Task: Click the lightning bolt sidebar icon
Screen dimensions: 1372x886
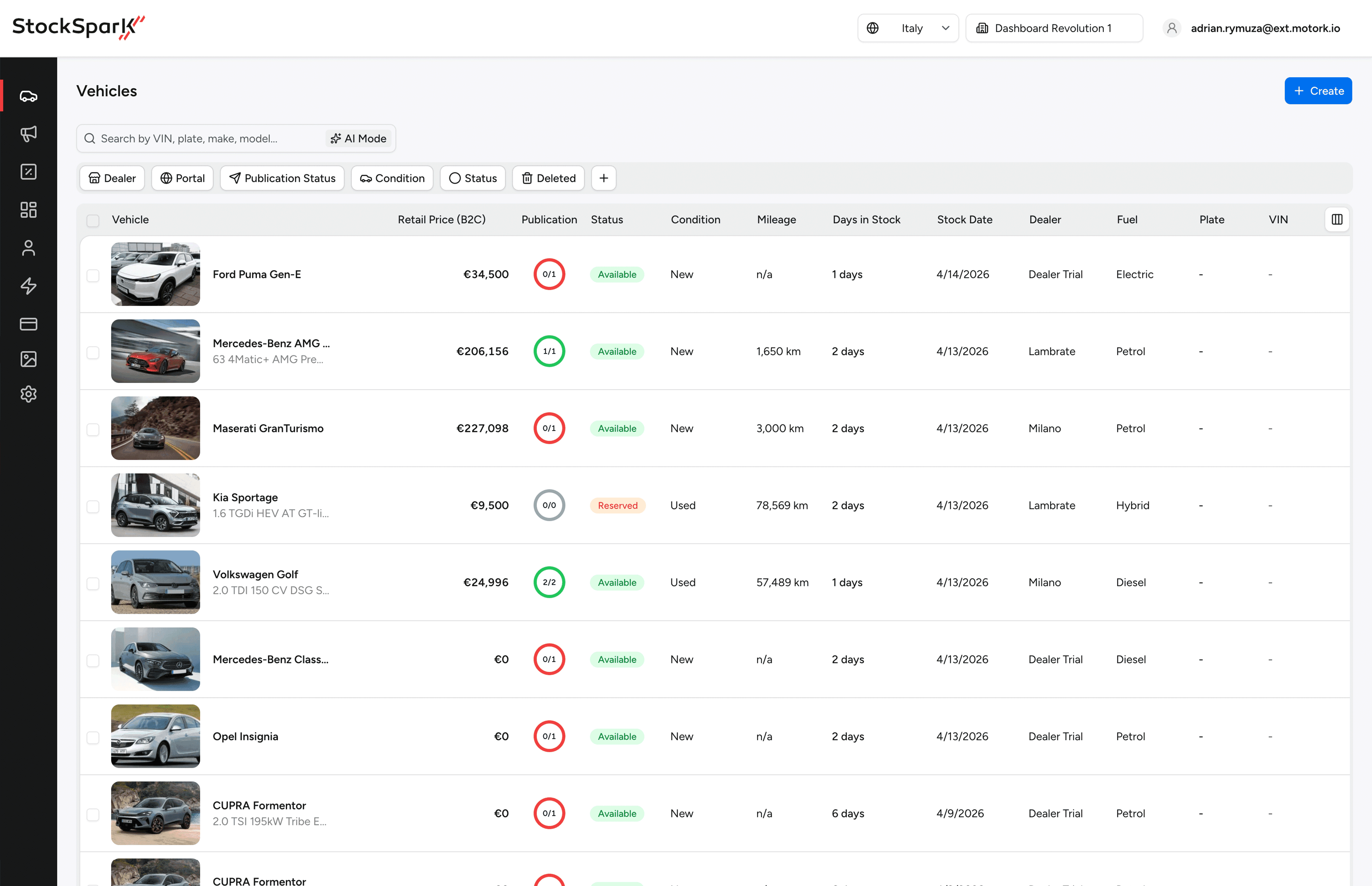Action: click(x=28, y=286)
